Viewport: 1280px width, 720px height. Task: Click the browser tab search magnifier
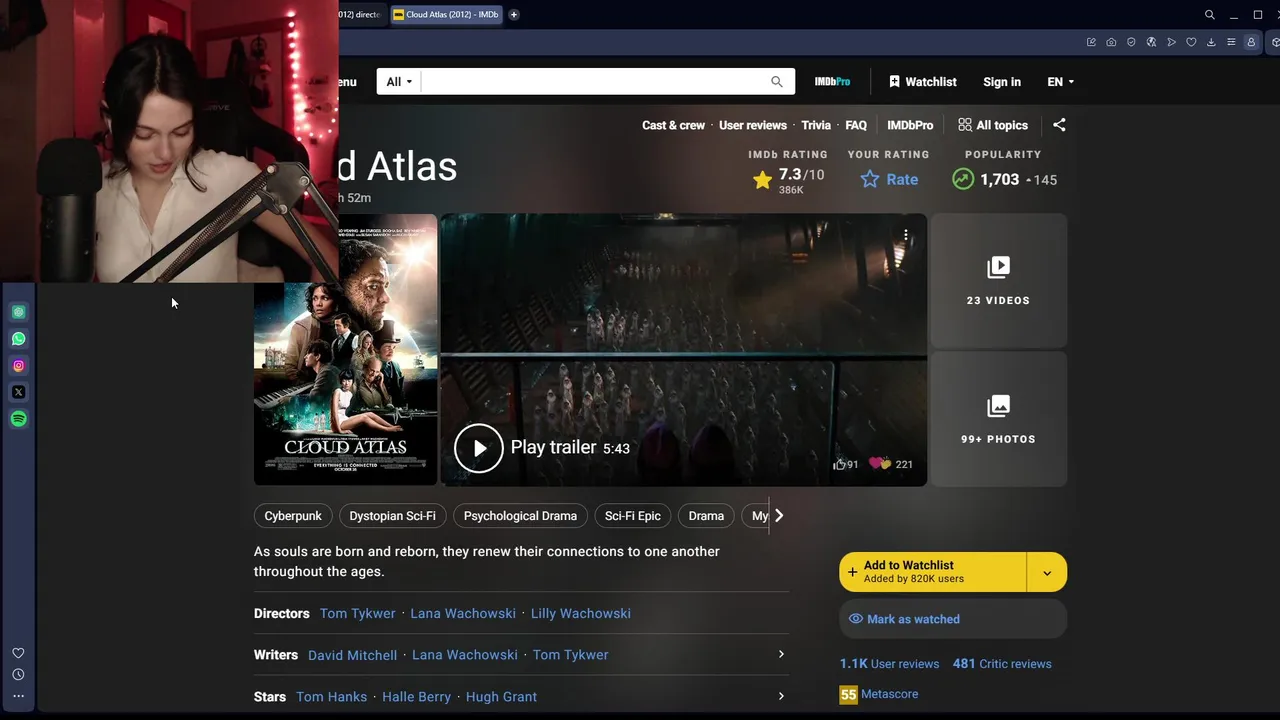coord(1209,15)
